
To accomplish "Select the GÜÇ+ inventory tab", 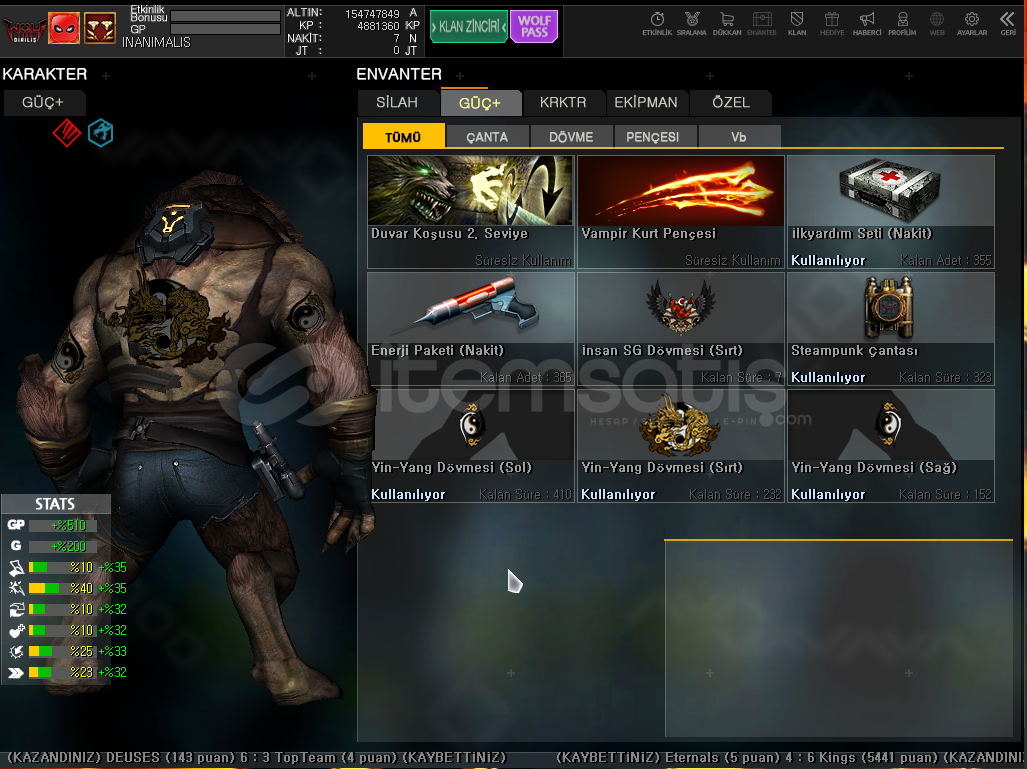I will pyautogui.click(x=479, y=103).
